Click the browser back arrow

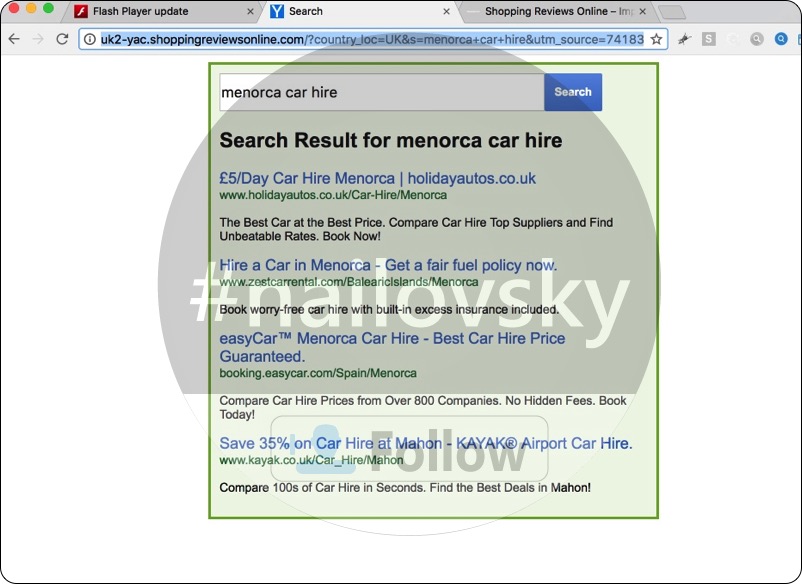tap(14, 39)
